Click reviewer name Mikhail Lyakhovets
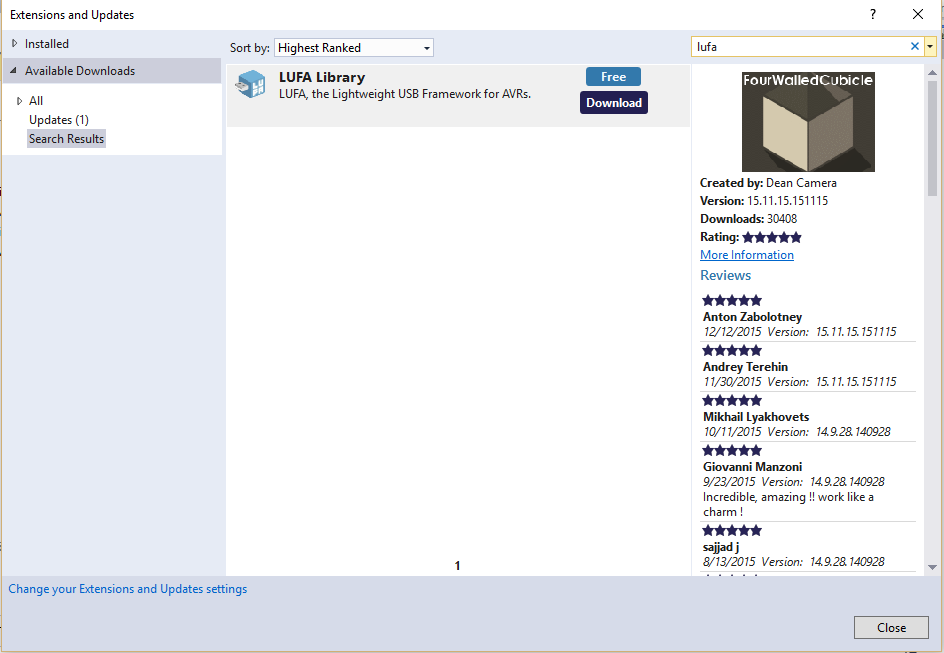Screen dimensions: 944x653 (x=756, y=416)
